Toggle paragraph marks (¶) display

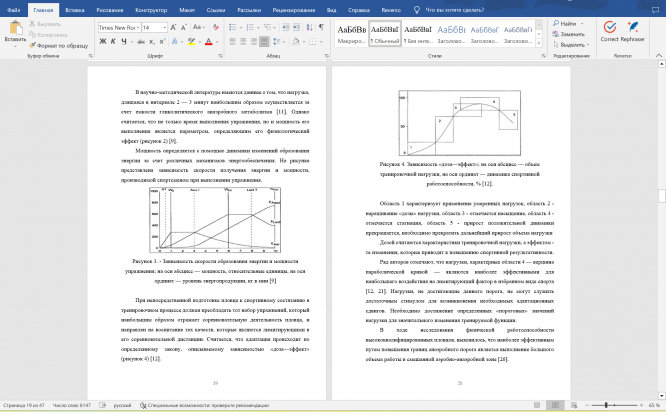point(322,28)
